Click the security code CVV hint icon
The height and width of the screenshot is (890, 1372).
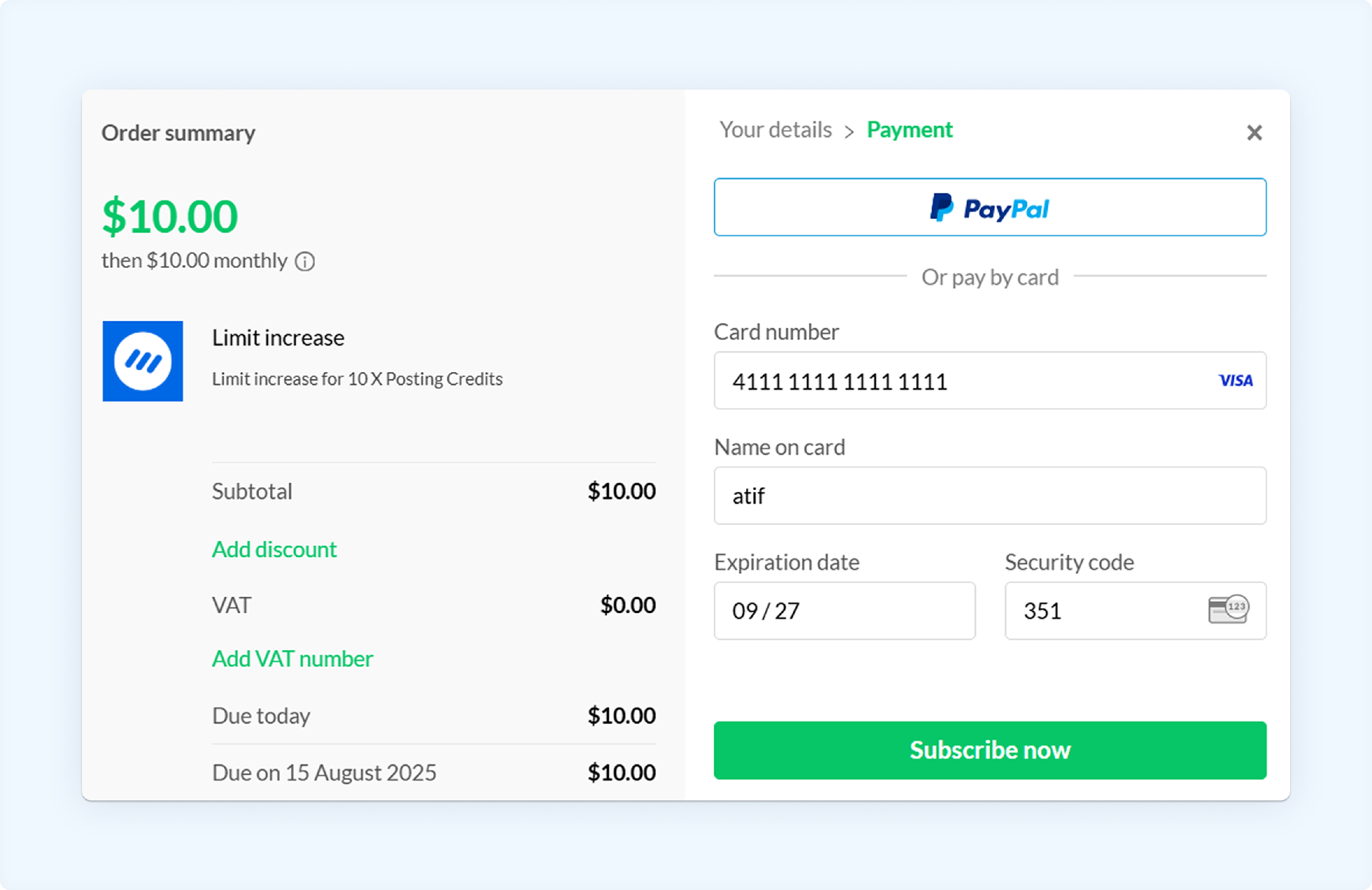pyautogui.click(x=1228, y=609)
